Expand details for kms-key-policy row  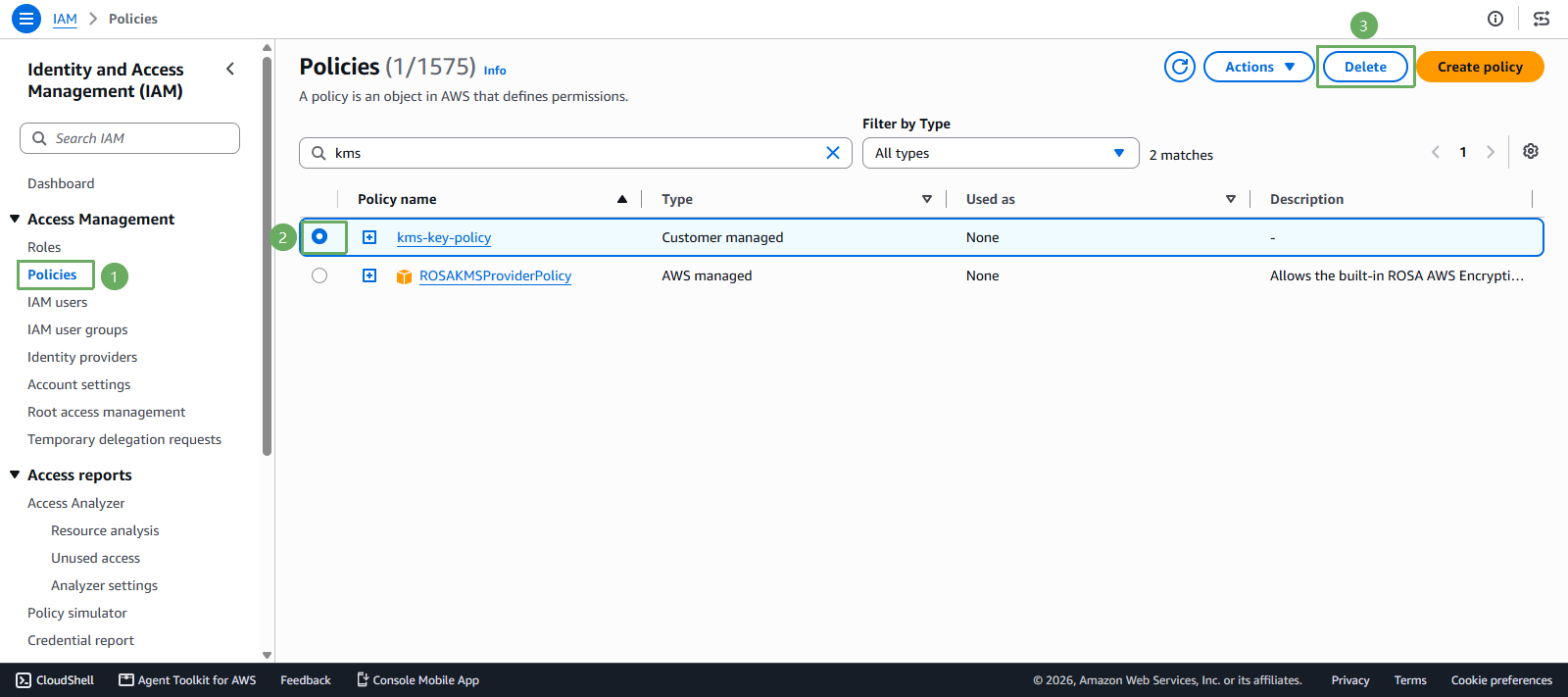click(369, 237)
